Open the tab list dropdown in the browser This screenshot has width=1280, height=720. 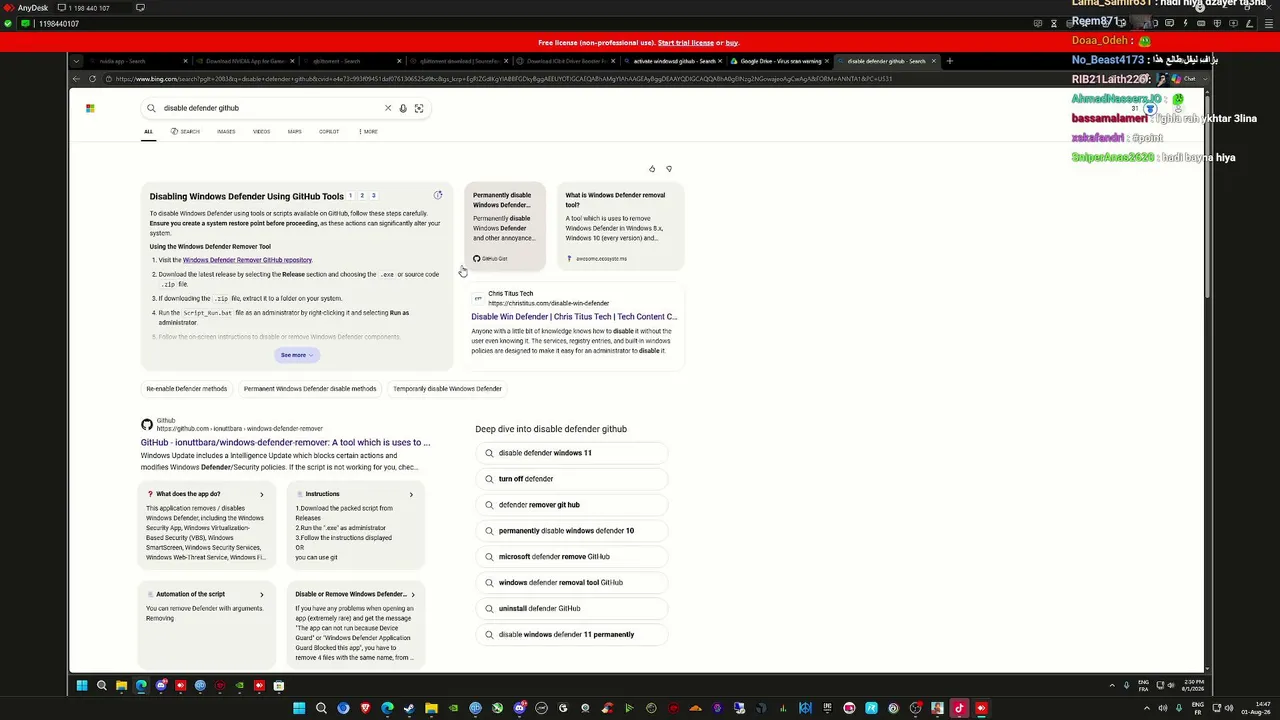coord(77,61)
